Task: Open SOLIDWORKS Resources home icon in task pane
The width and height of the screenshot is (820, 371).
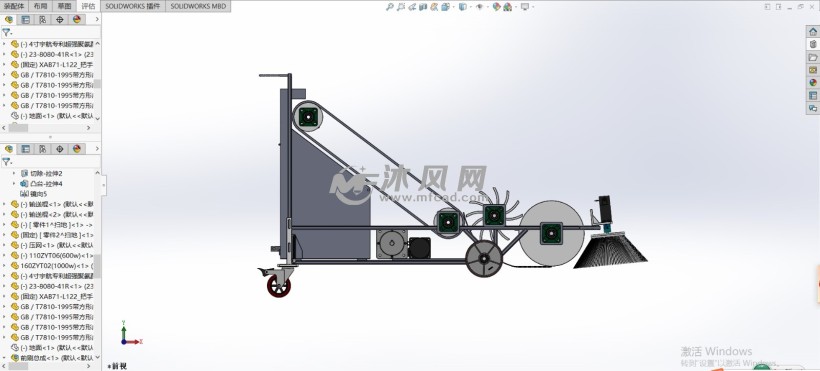Action: 813,31
